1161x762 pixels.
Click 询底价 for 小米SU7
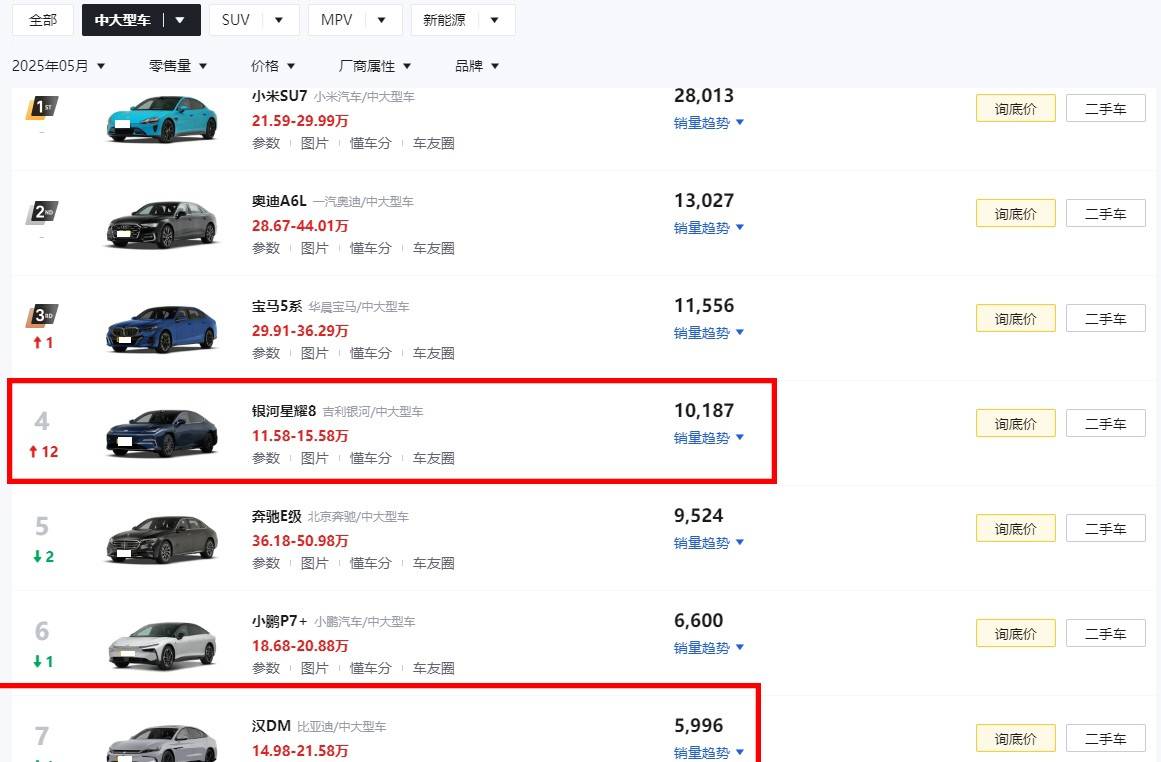click(x=1015, y=109)
